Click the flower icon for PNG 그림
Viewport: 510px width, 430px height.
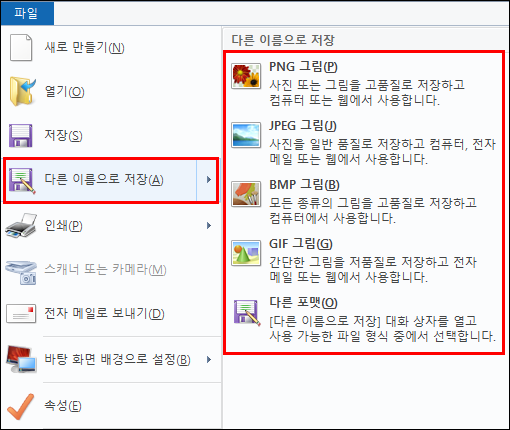click(246, 76)
